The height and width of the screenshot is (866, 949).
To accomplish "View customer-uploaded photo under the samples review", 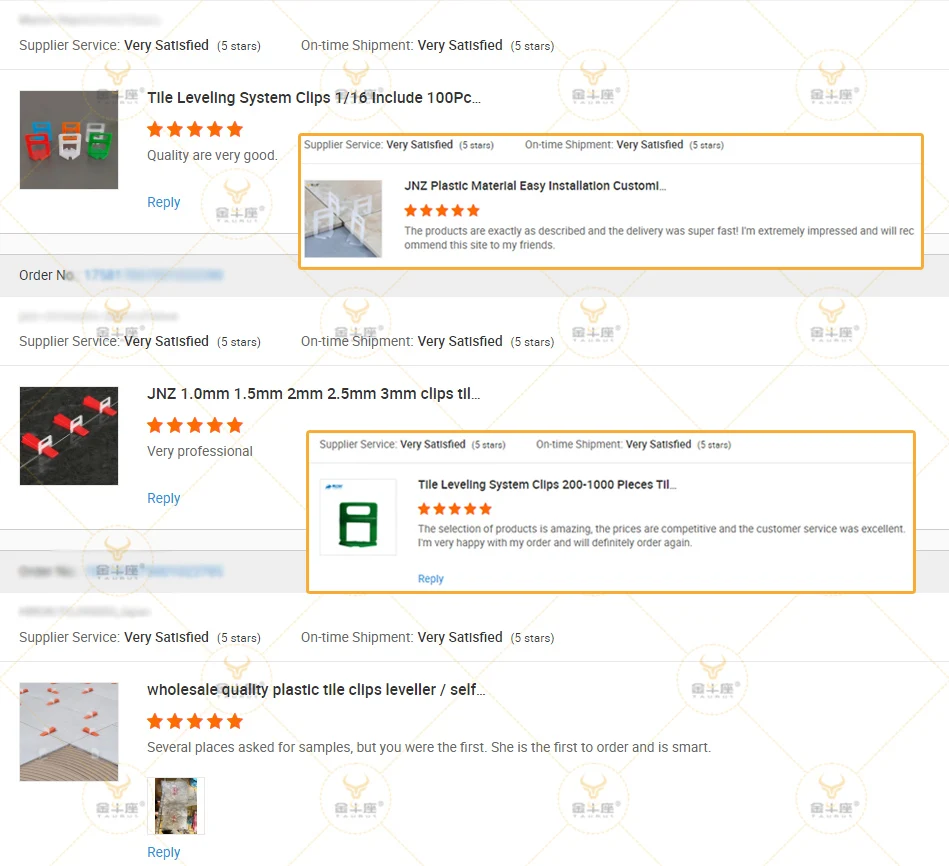I will pyautogui.click(x=176, y=805).
